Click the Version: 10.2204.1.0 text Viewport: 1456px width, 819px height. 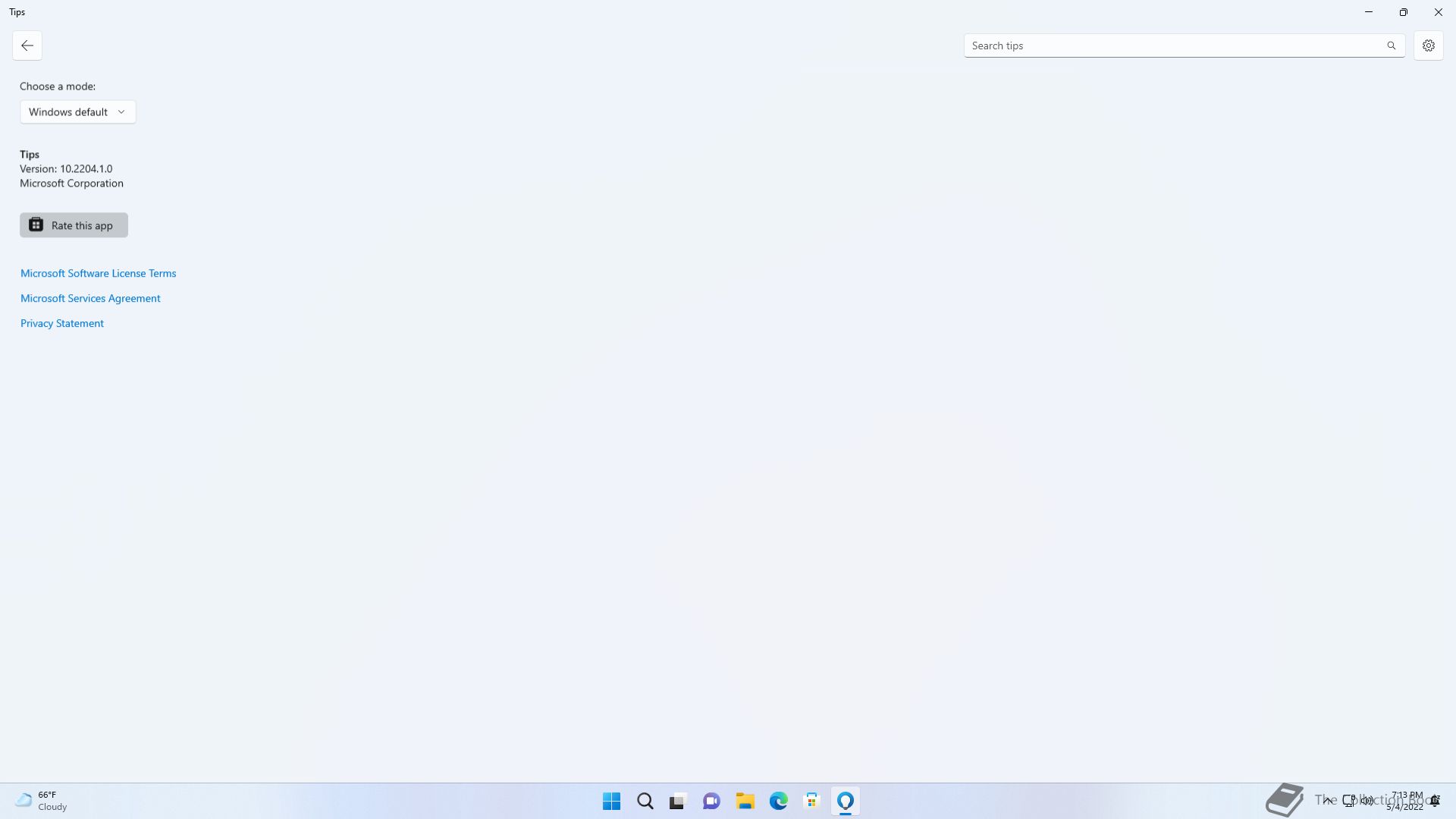pyautogui.click(x=66, y=168)
